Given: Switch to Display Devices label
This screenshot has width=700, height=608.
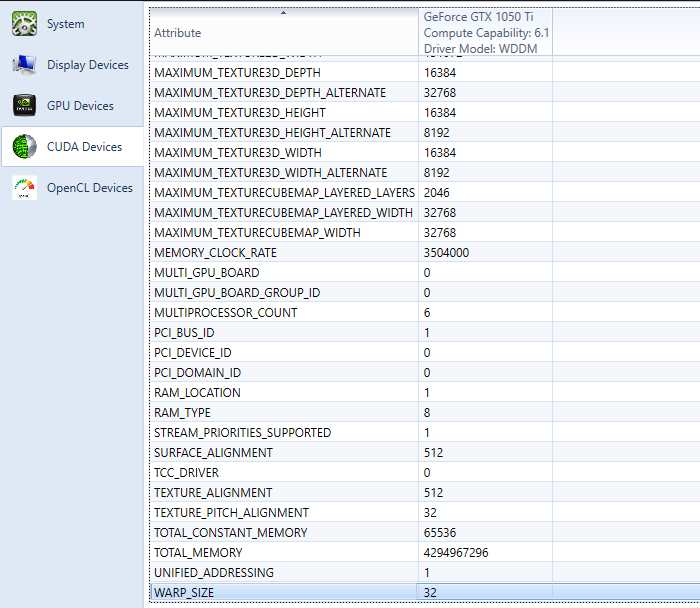Looking at the screenshot, I should coord(88,65).
